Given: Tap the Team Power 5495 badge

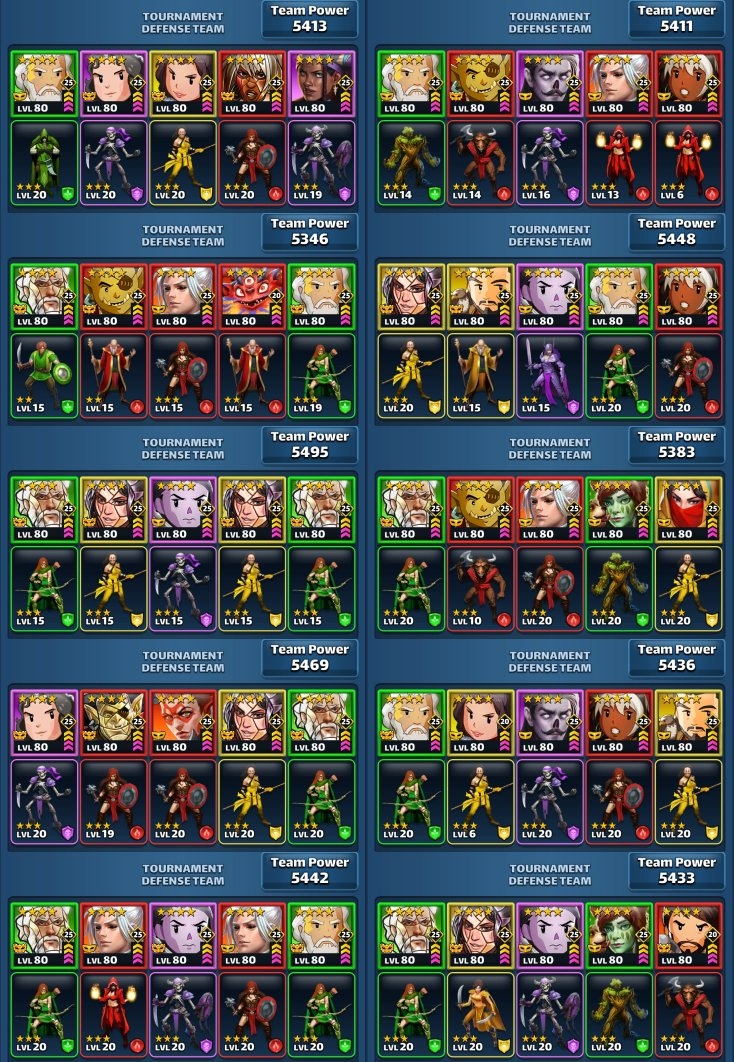Looking at the screenshot, I should point(309,444).
